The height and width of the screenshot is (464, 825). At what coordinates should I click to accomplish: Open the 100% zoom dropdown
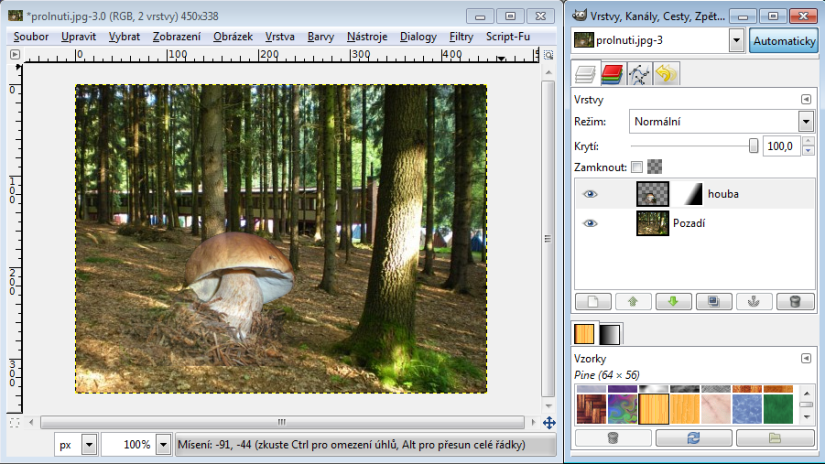[x=163, y=445]
